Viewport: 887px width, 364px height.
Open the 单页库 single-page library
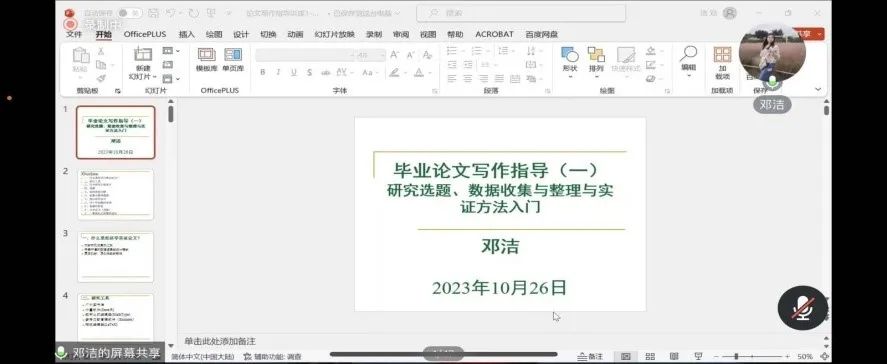tap(232, 59)
